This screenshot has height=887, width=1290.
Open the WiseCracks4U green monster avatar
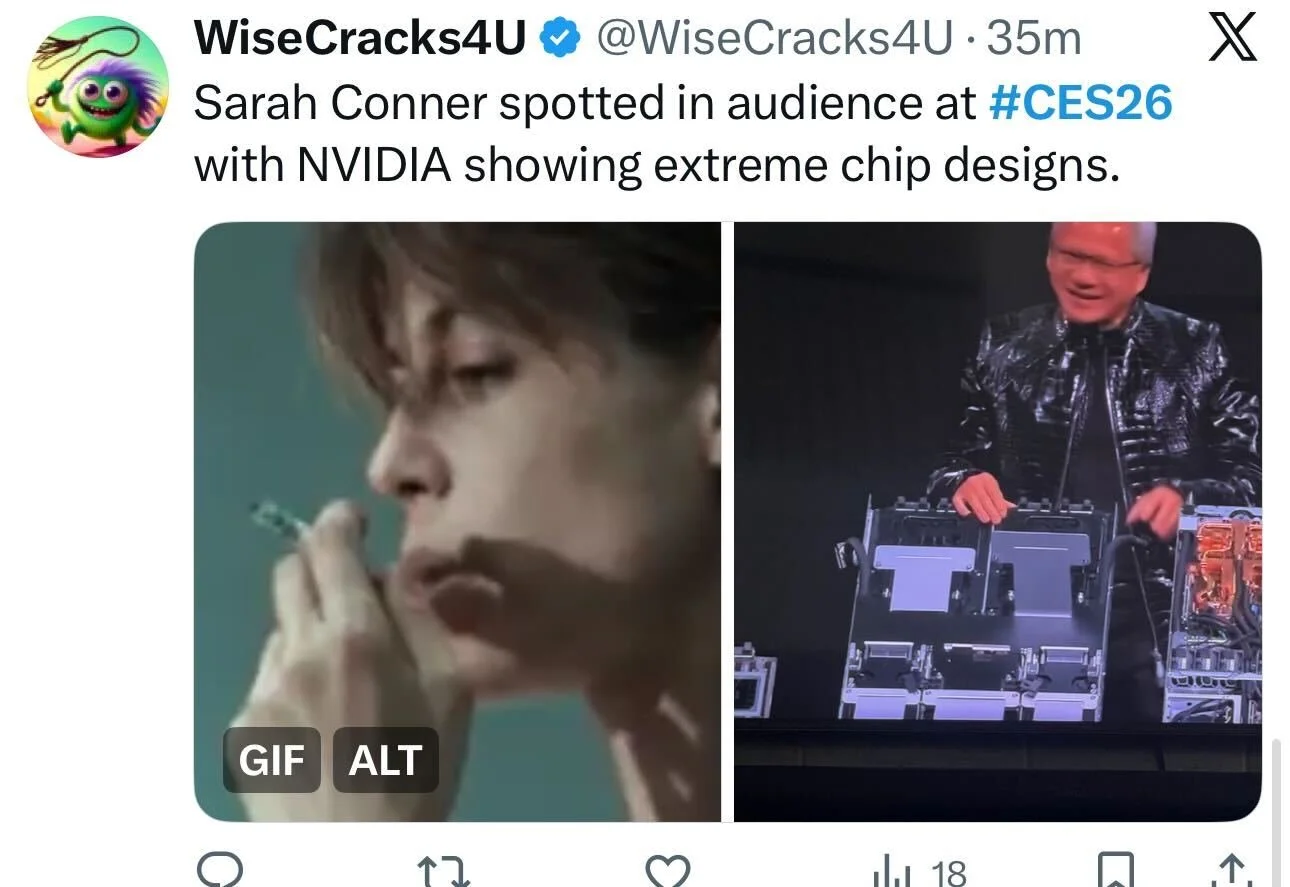[97, 87]
